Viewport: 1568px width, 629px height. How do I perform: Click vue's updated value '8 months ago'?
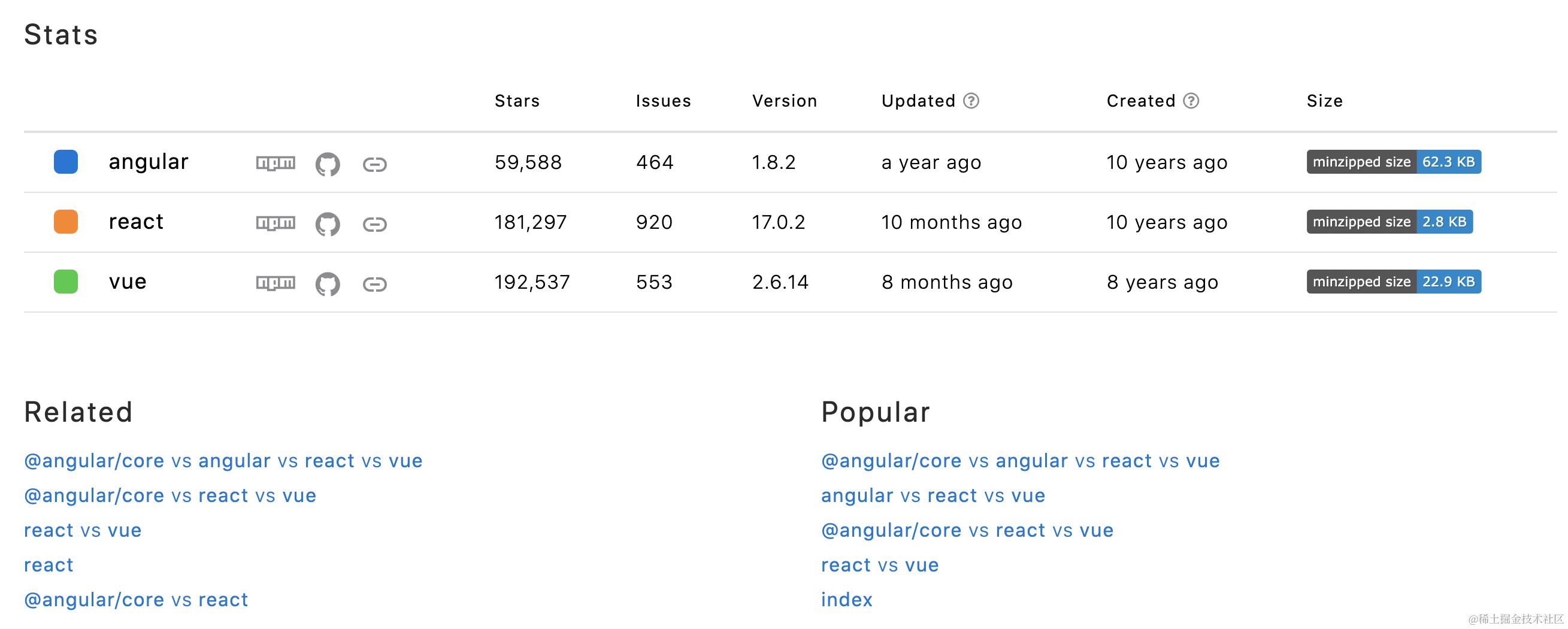coord(947,282)
